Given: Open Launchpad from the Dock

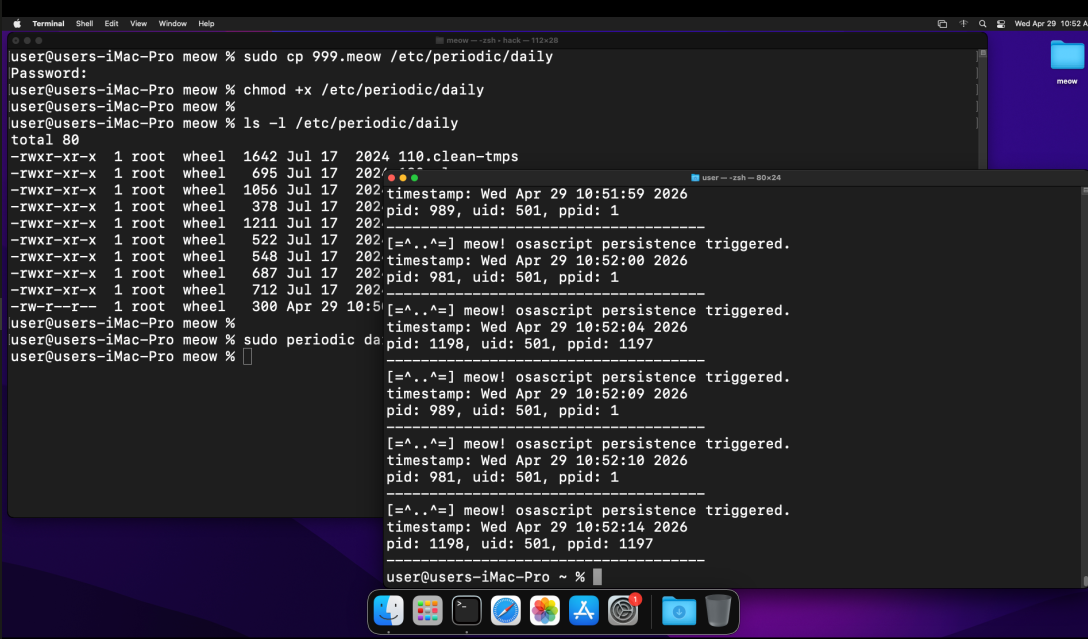Looking at the screenshot, I should 427,611.
